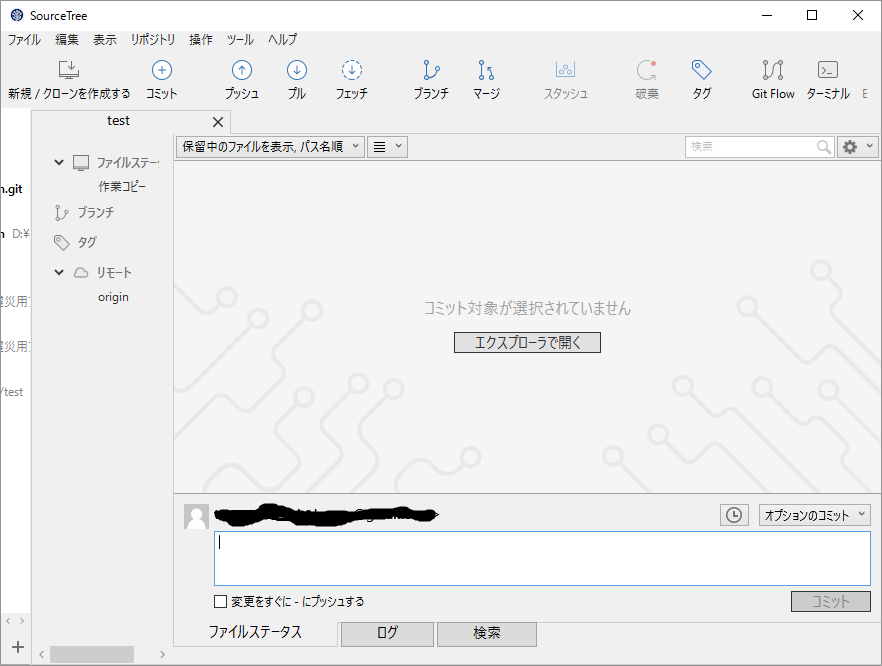The height and width of the screenshot is (666, 882).
Task: Click the Discard (破棄) toolbar icon
Action: [647, 70]
